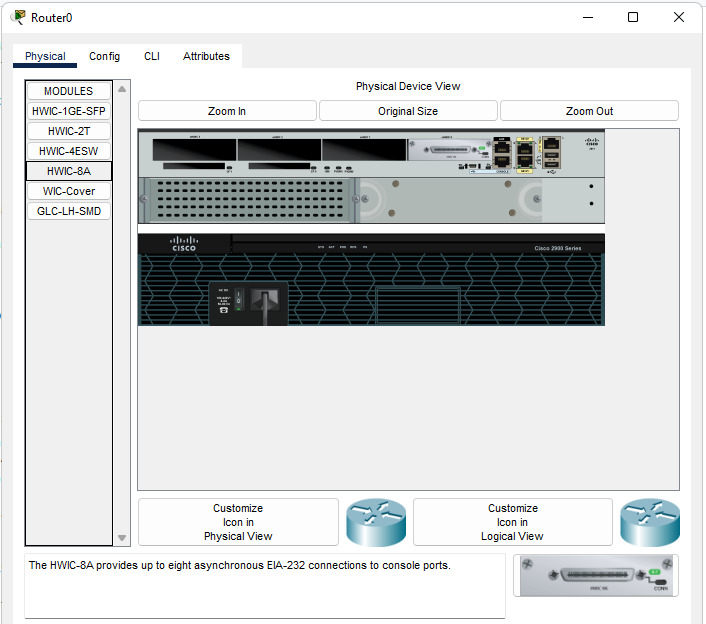The width and height of the screenshot is (706, 624).
Task: Switch to the Physical tab
Action: tap(45, 56)
